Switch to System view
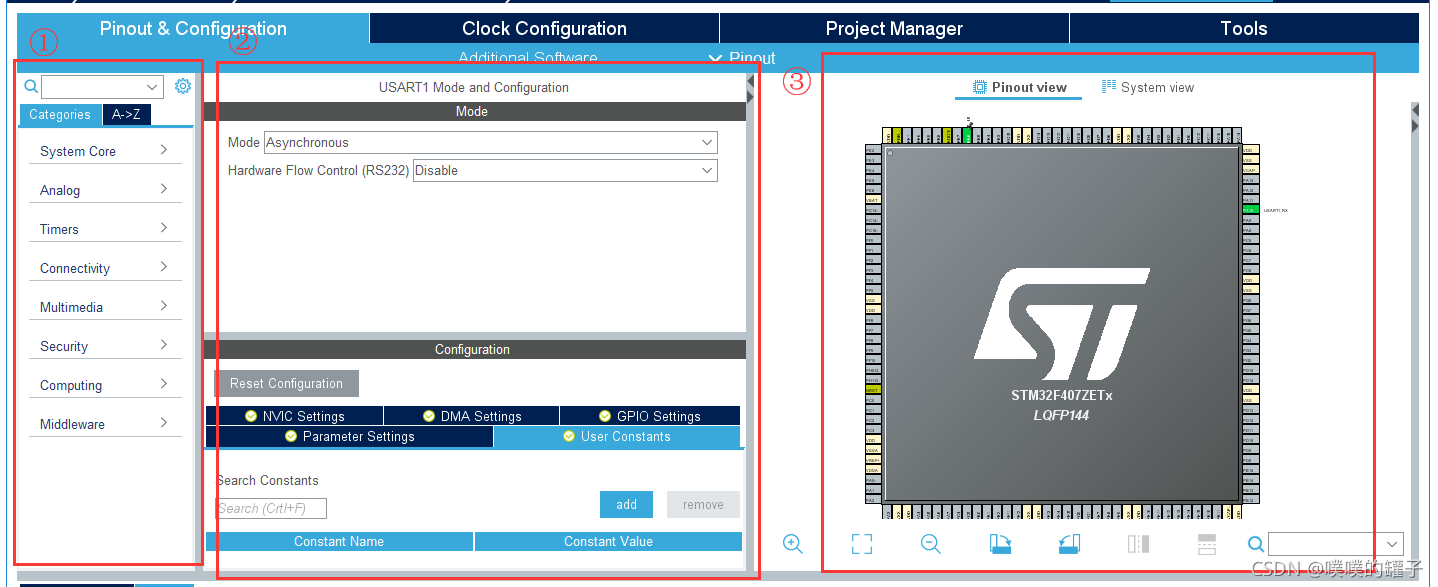Image resolution: width=1438 pixels, height=587 pixels. tap(1148, 87)
